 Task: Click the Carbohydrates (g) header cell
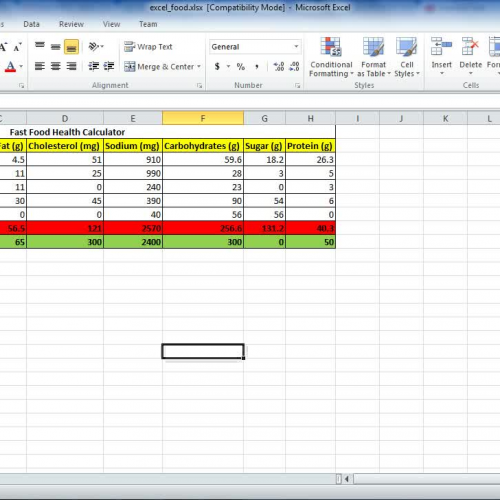pos(203,146)
